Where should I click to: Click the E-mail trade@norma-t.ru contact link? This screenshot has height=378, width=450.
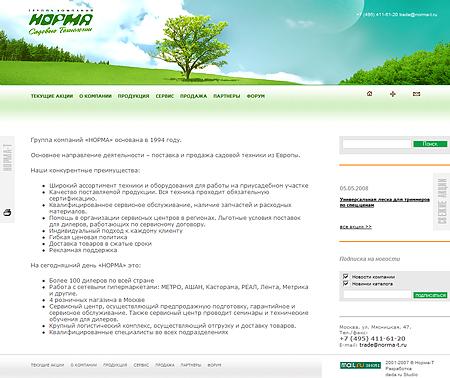click(x=383, y=345)
